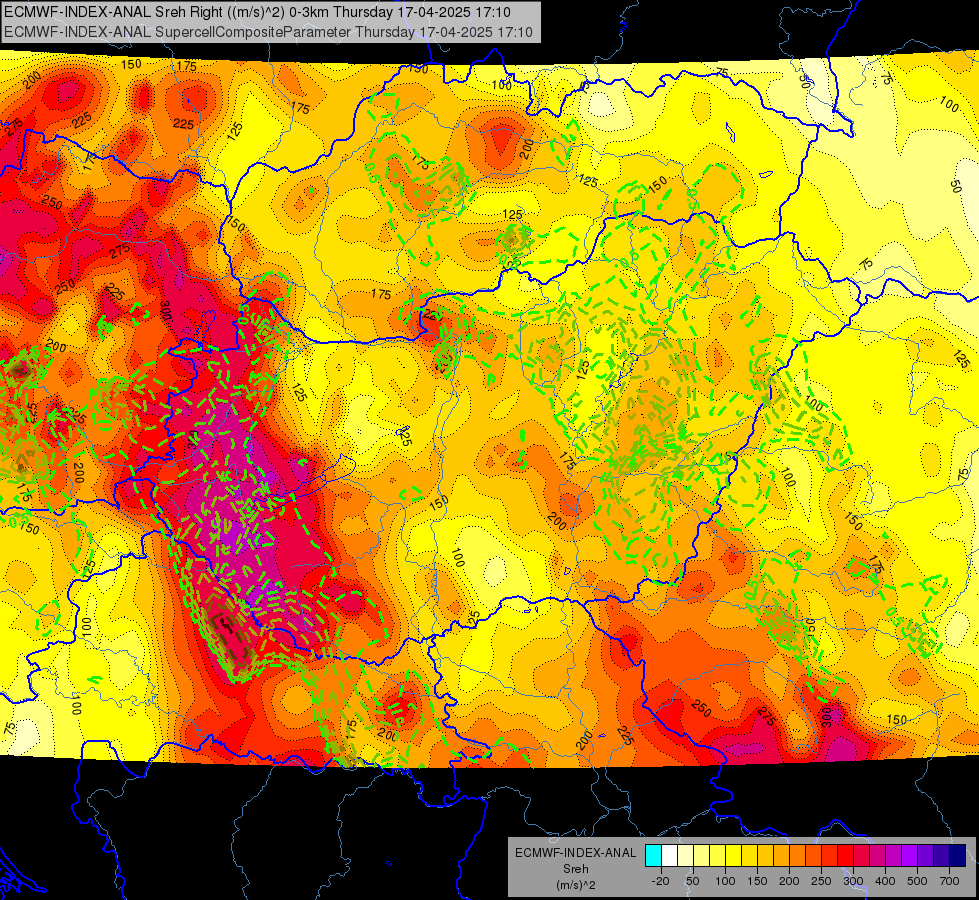Viewport: 979px width, 900px height.
Task: Click the '150' legend scale value
Action: [757, 881]
